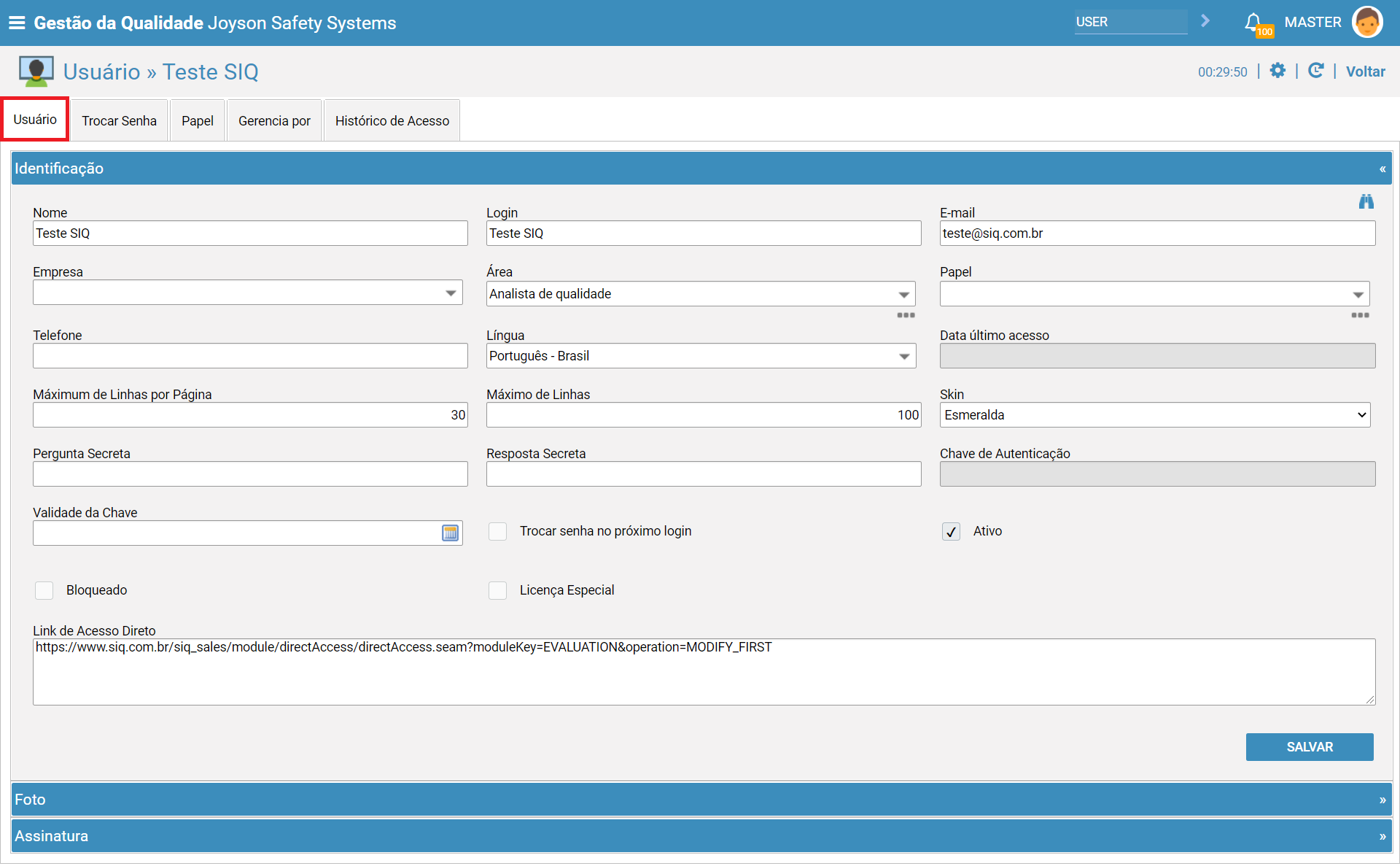Click the binoculars search icon
The height and width of the screenshot is (866, 1400).
point(1366,201)
